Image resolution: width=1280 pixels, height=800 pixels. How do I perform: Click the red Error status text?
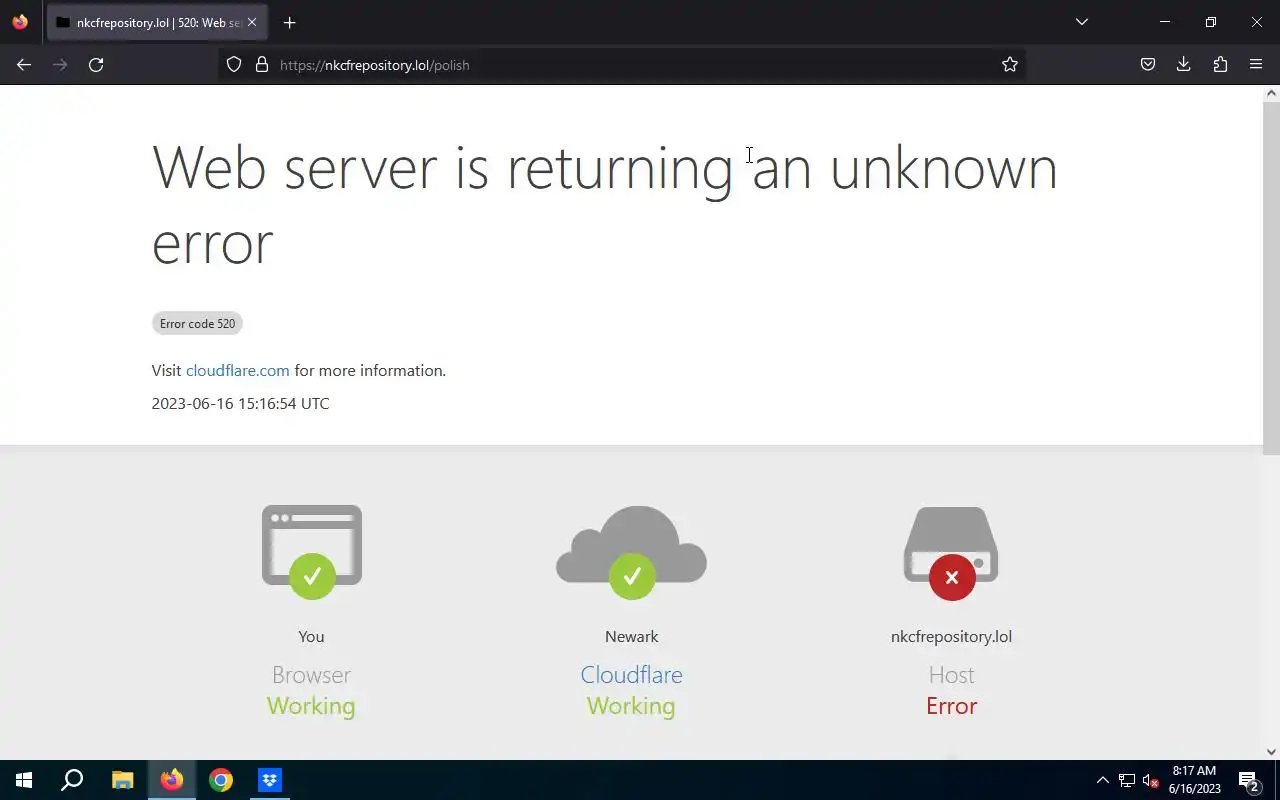tap(951, 706)
